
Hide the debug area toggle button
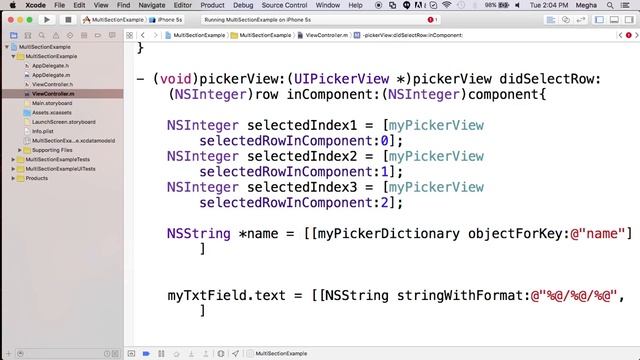click(x=131, y=353)
